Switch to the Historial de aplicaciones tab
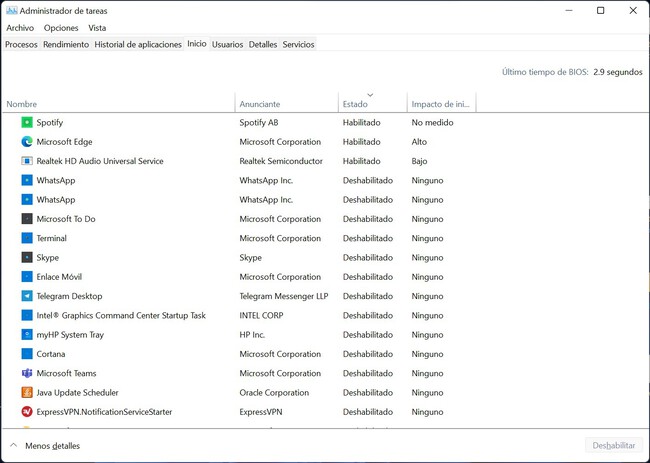This screenshot has width=650, height=463. click(138, 44)
